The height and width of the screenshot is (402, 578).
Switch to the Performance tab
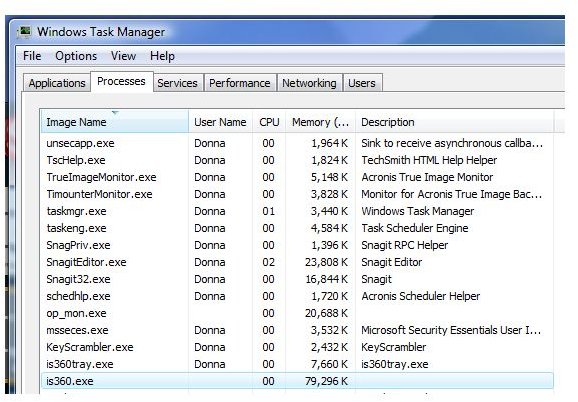click(240, 83)
